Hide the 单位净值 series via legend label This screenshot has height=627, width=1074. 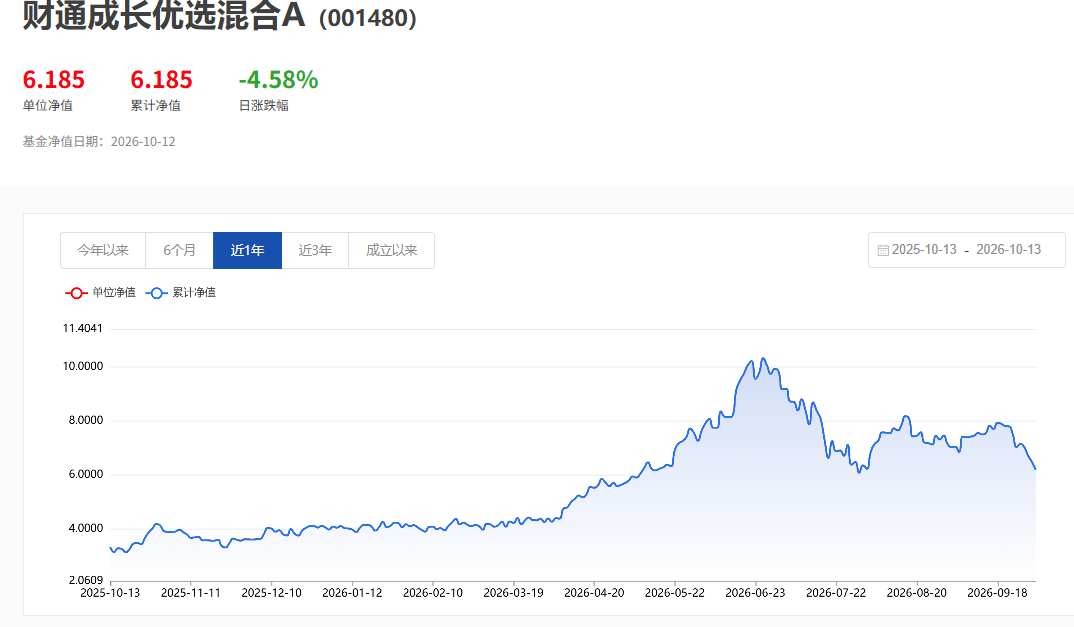(x=114, y=293)
